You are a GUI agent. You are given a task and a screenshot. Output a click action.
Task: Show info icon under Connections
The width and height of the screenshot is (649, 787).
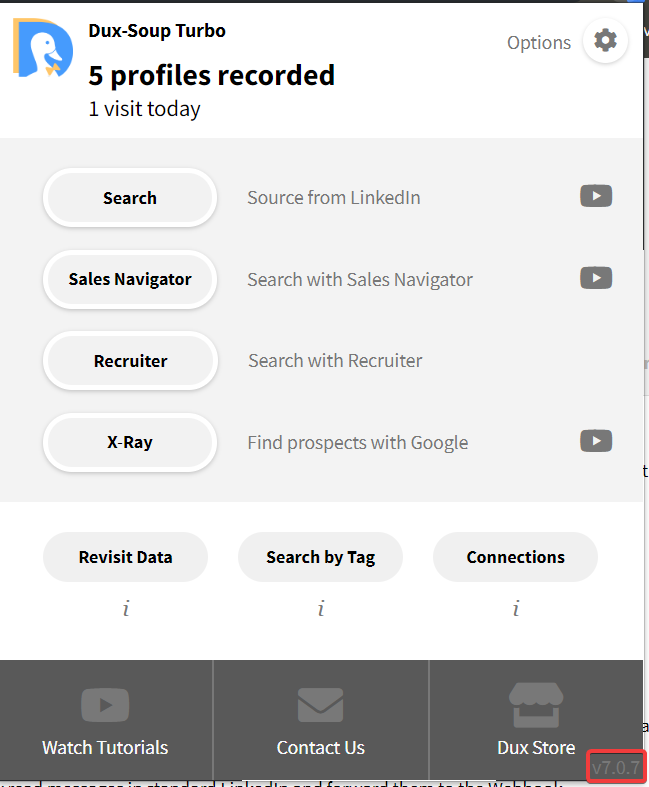515,608
